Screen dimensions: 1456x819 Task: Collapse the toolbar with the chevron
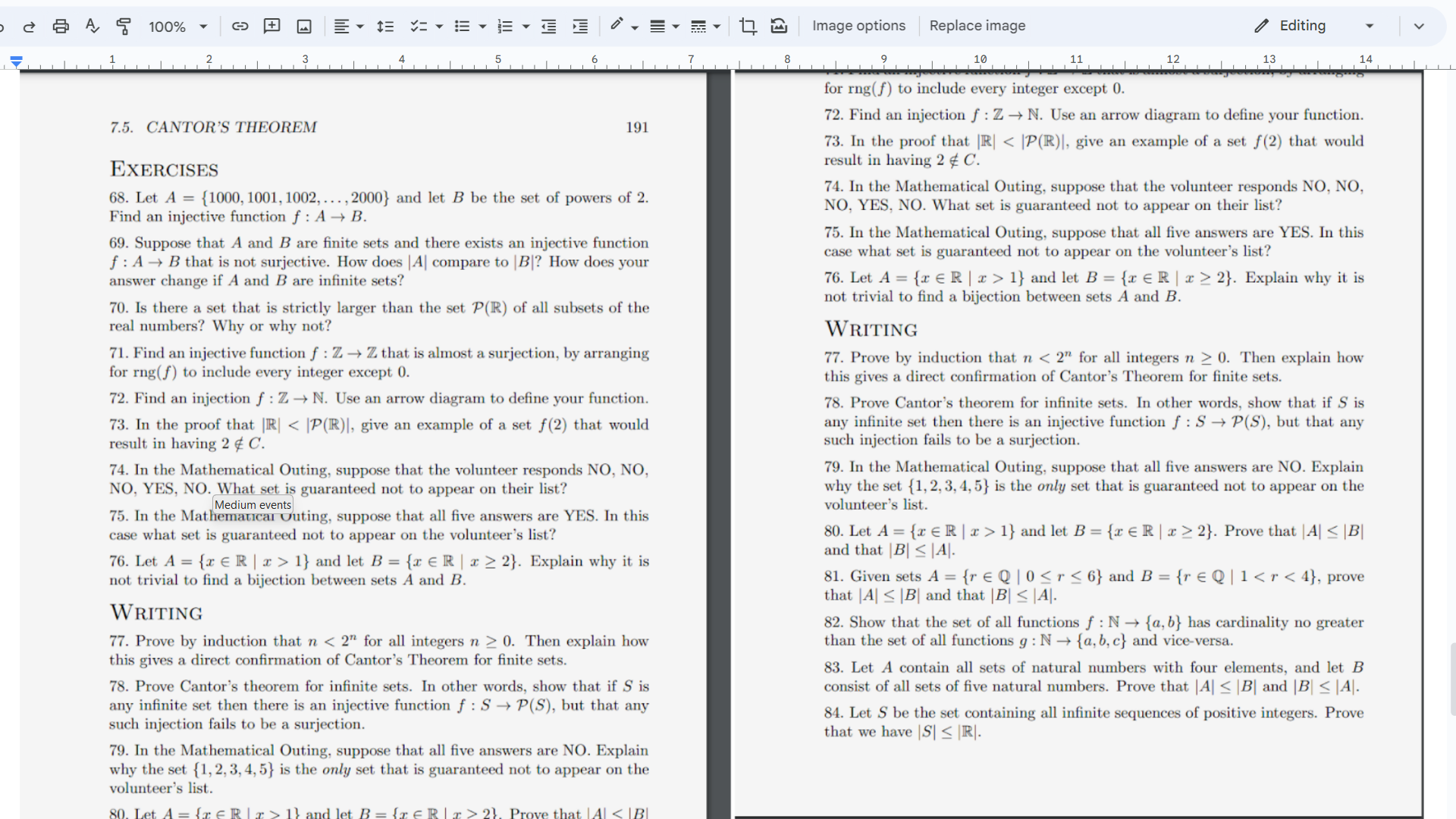[1419, 26]
